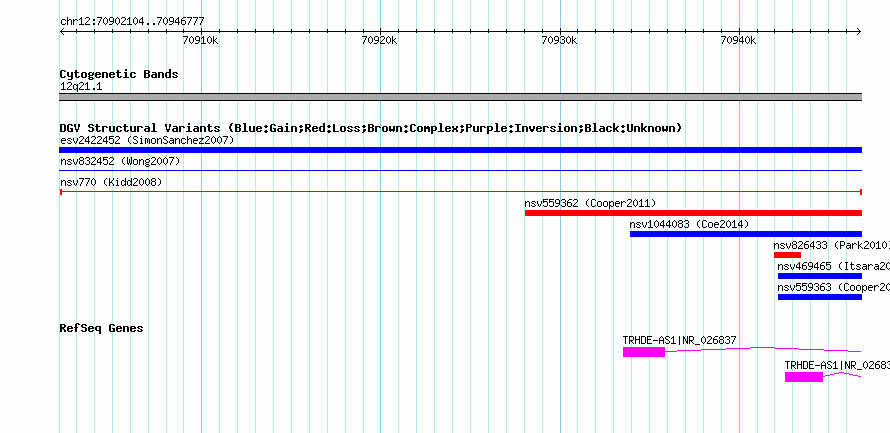Screen dimensions: 890x433
Task: Click the 70920k ruler tick label
Action: pyautogui.click(x=380, y=40)
